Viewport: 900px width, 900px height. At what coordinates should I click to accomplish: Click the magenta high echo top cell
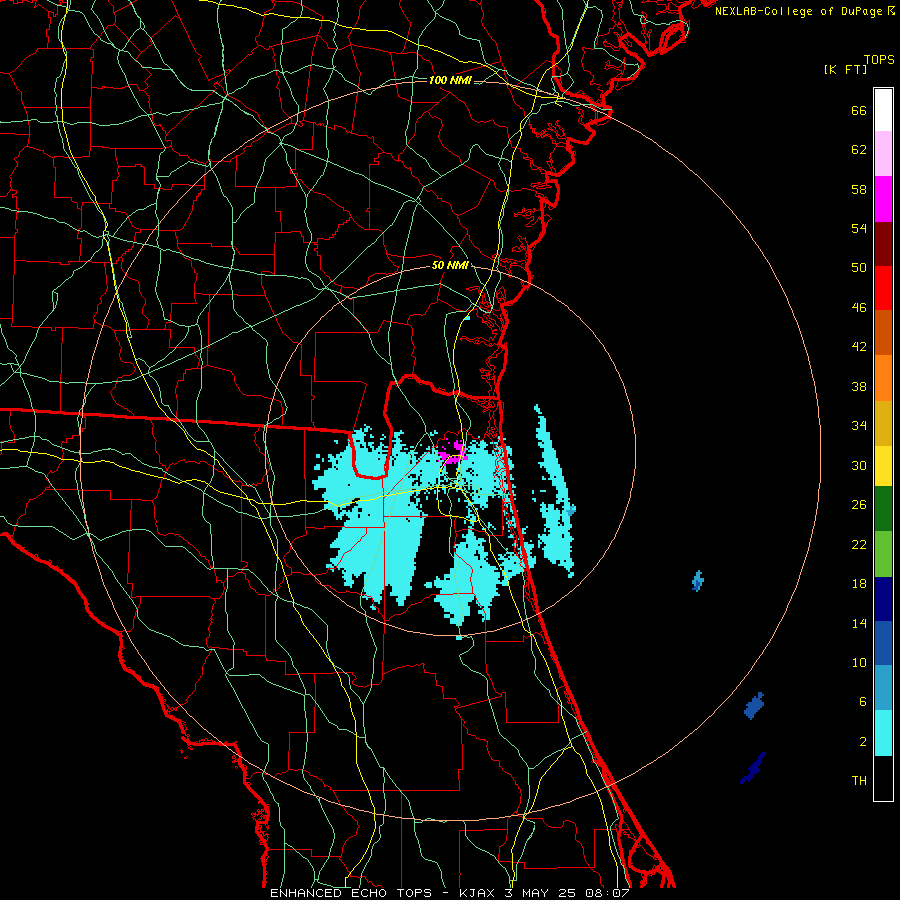453,452
